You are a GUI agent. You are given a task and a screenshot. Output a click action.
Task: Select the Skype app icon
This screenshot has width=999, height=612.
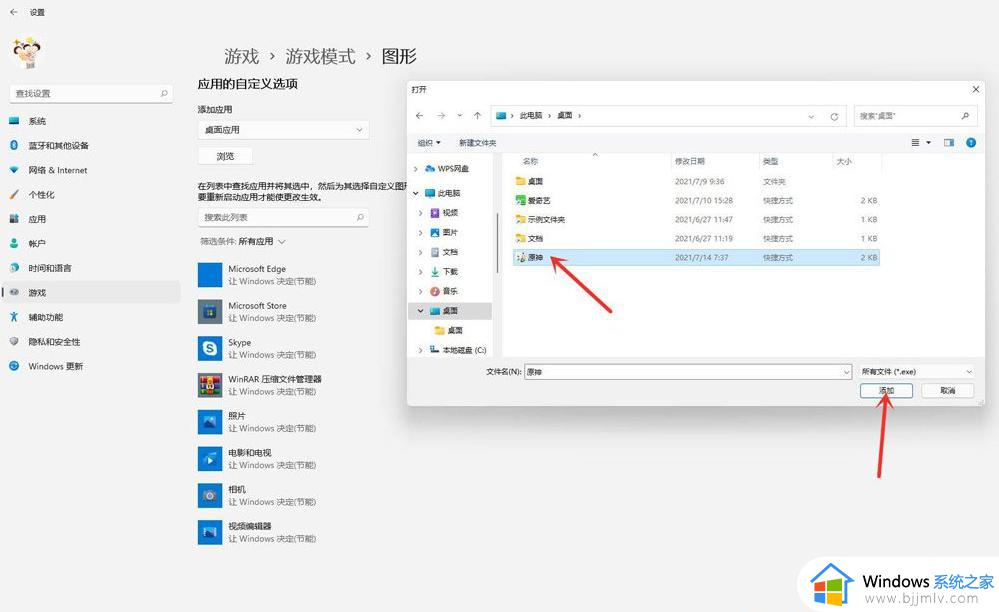click(x=210, y=348)
